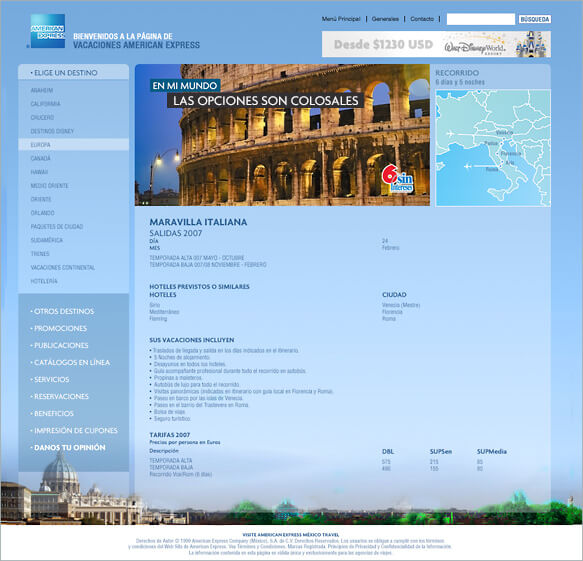Choose Oriente destination
Screen dimensions: 583x561
[41, 199]
